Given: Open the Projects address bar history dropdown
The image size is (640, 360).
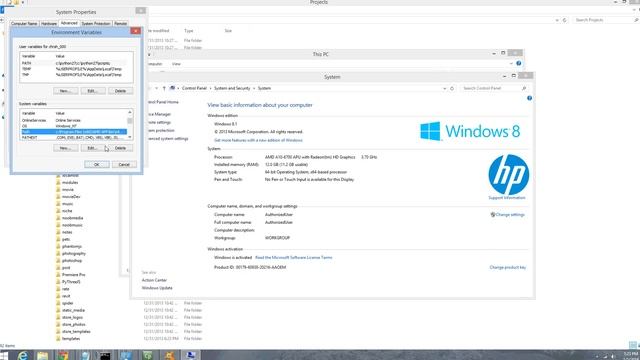Looking at the screenshot, I should coord(557,20).
